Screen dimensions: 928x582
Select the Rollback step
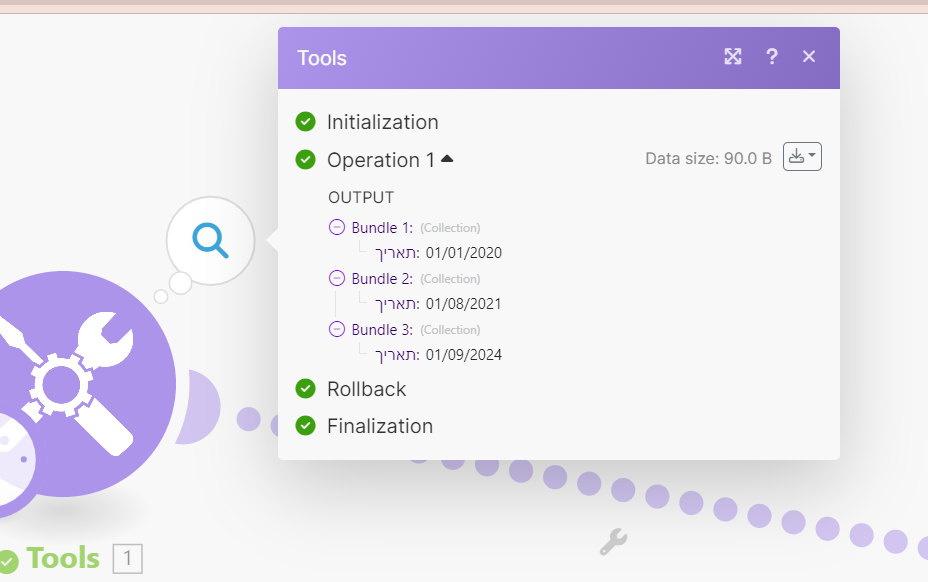pos(366,389)
